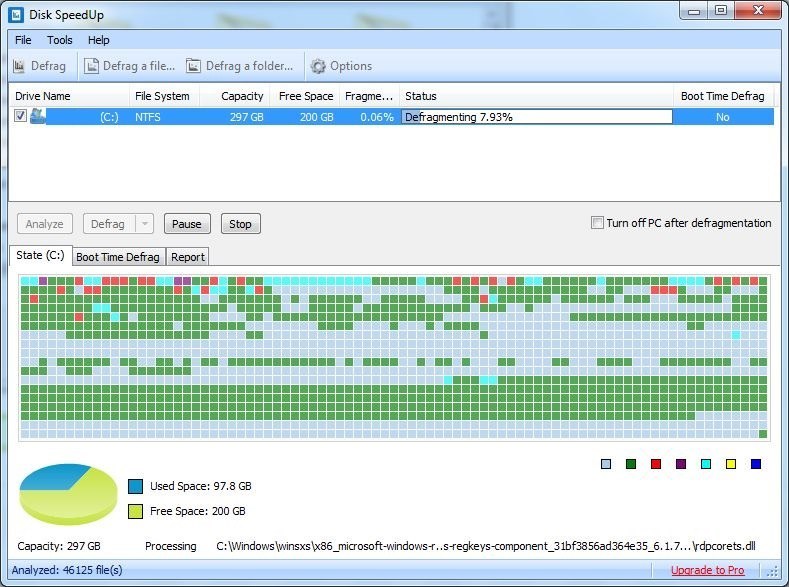789x587 pixels.
Task: Click the C: drive icon in the list
Action: [38, 116]
